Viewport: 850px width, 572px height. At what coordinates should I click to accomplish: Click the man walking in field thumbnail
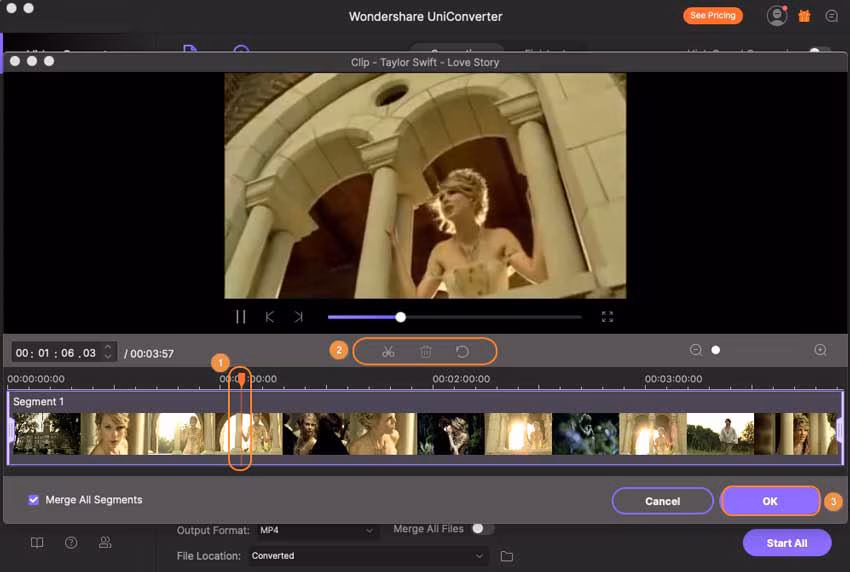pos(720,434)
